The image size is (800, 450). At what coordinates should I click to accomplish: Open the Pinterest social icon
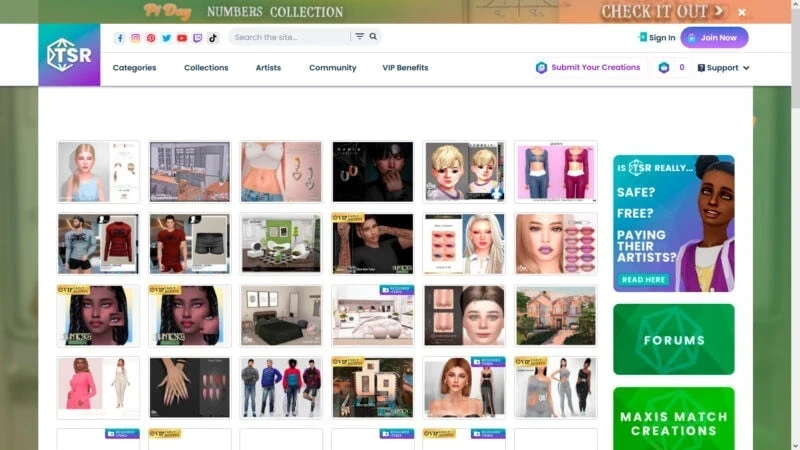coord(151,38)
